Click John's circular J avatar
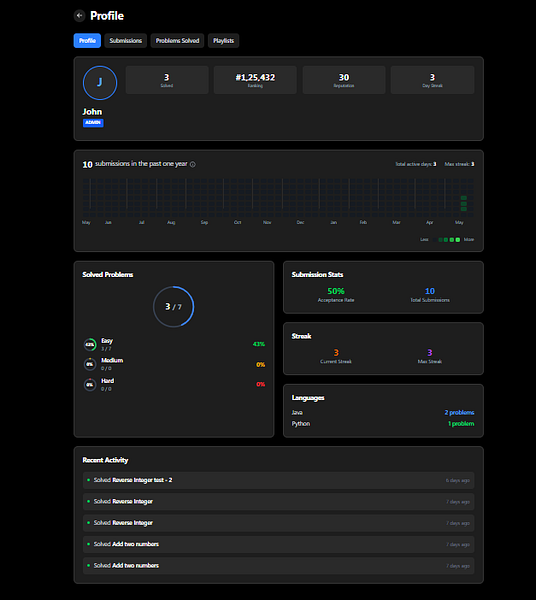This screenshot has height=600, width=536. 100,83
